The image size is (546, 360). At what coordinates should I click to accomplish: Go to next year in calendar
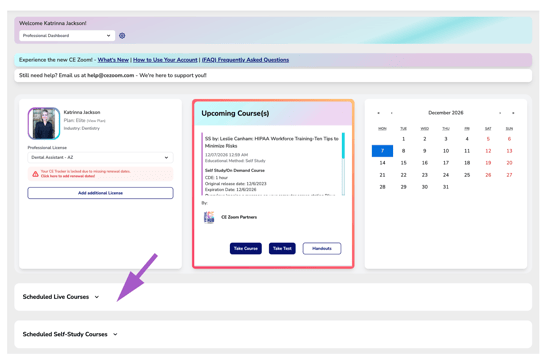513,113
